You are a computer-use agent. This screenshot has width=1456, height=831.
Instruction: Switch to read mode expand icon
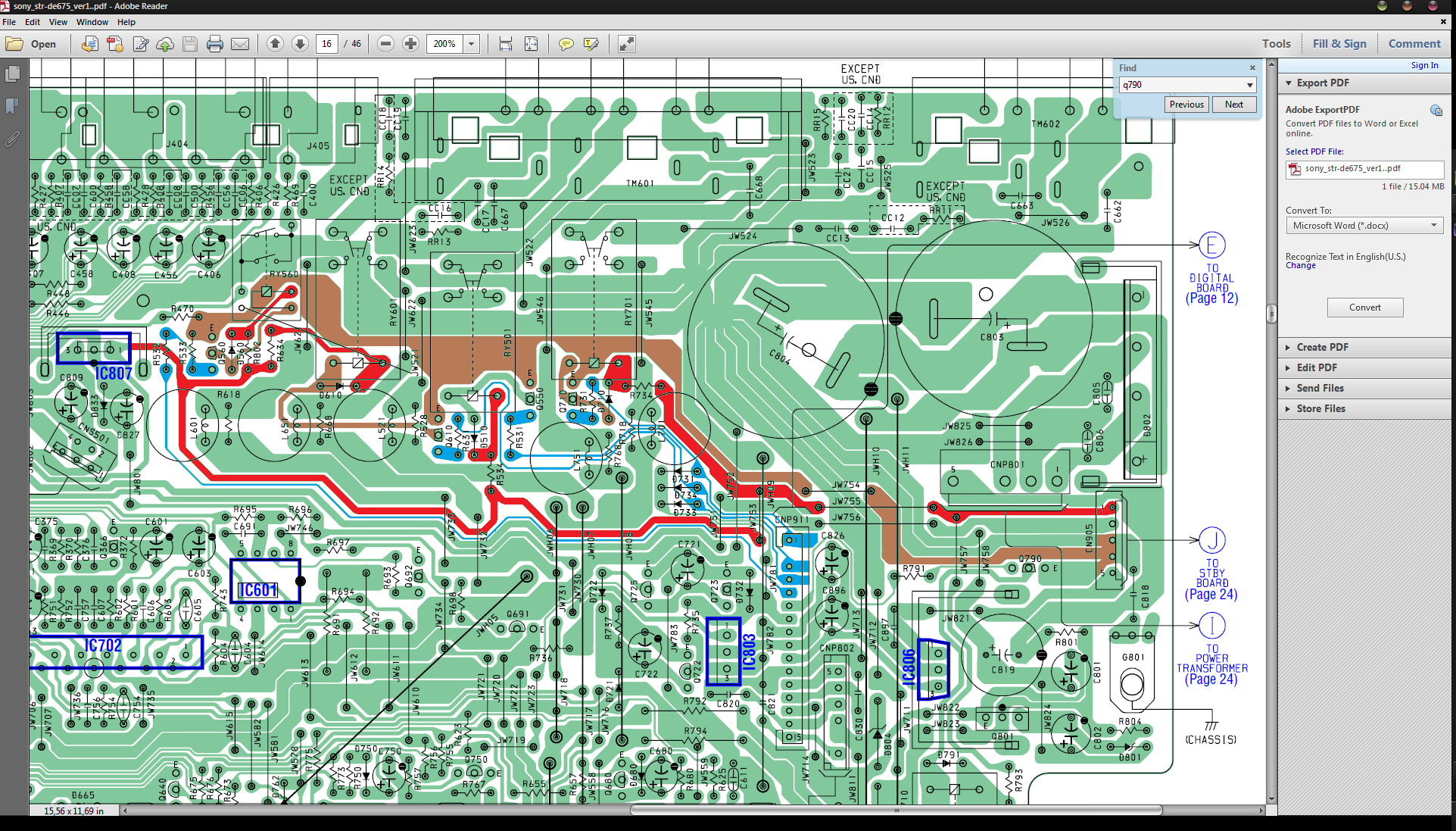click(627, 44)
